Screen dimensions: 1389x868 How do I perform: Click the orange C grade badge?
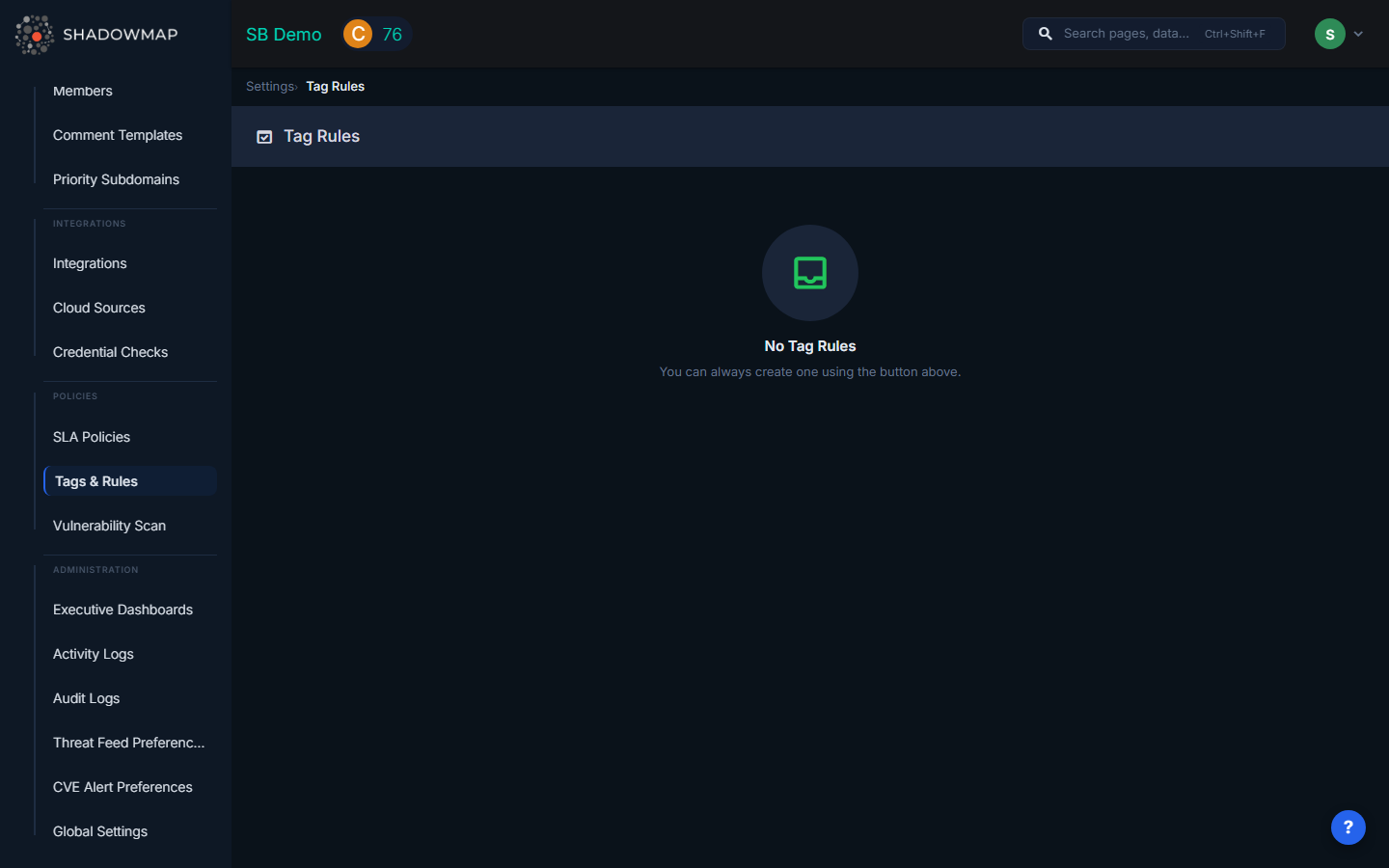pyautogui.click(x=358, y=34)
